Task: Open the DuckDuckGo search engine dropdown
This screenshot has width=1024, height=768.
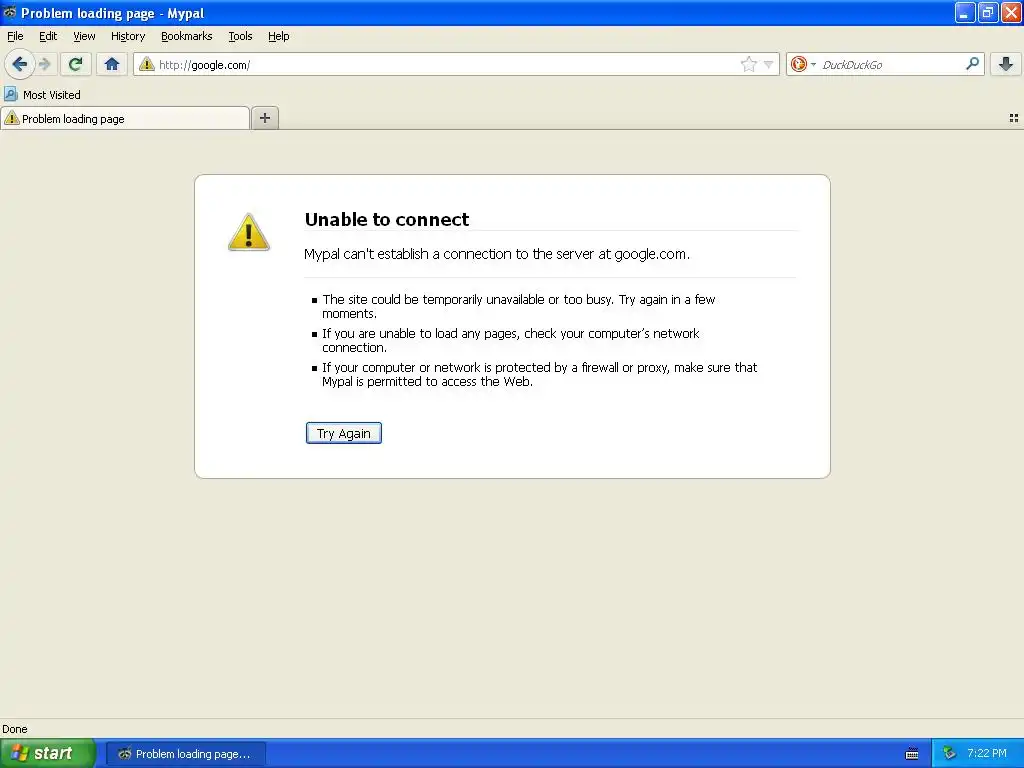Action: coord(803,64)
